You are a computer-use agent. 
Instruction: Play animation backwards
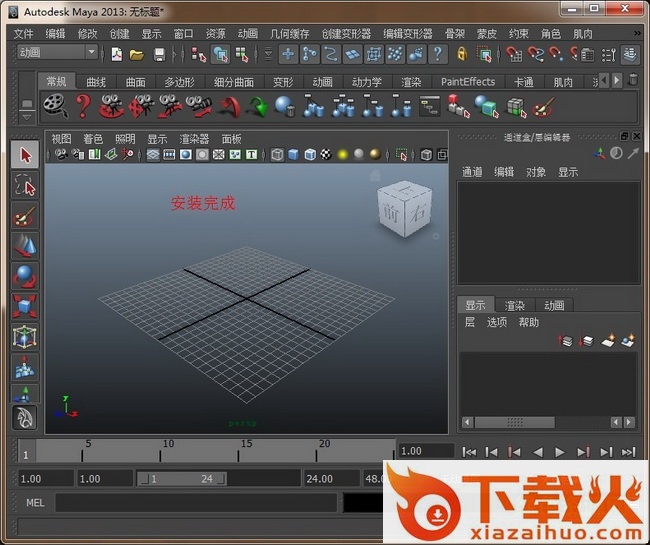pos(538,452)
